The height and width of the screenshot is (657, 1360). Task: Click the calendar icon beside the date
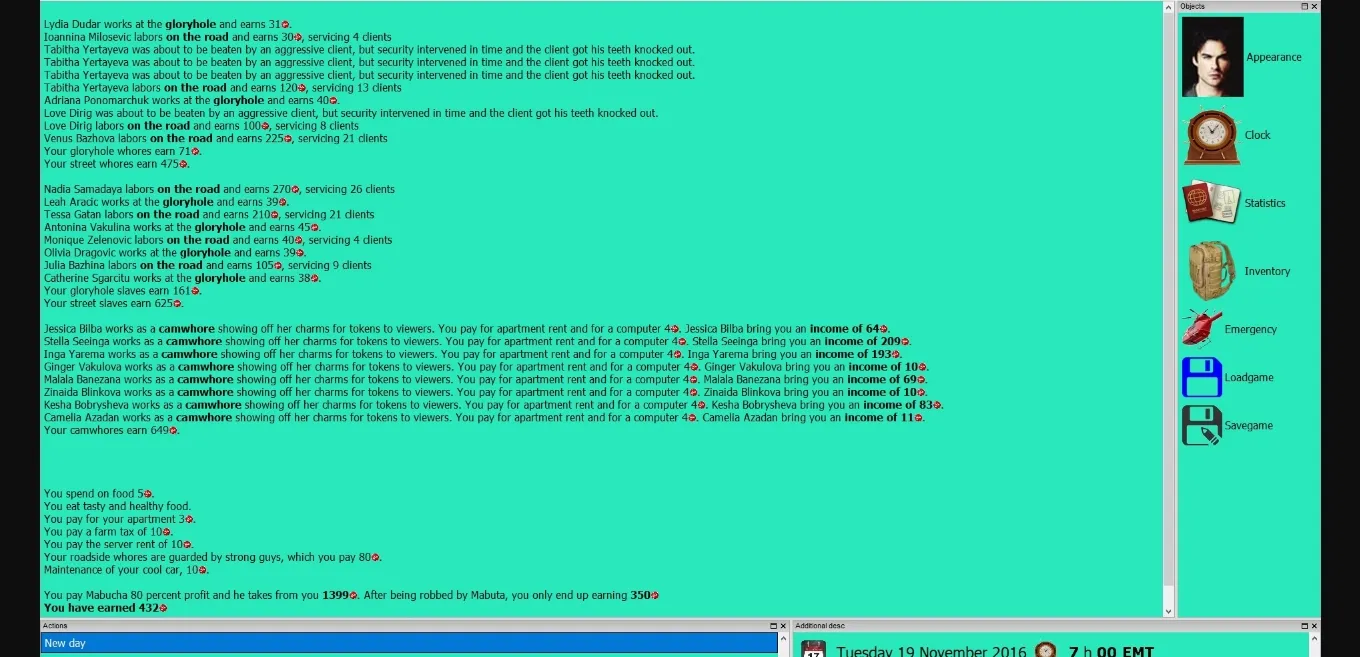814,650
